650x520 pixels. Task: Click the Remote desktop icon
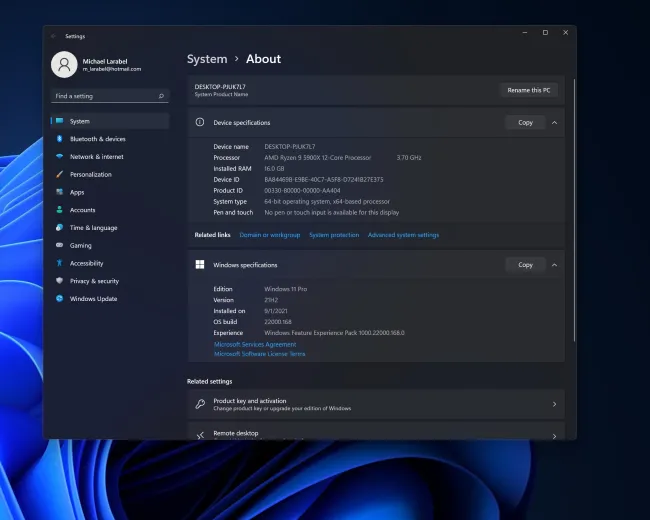point(200,435)
